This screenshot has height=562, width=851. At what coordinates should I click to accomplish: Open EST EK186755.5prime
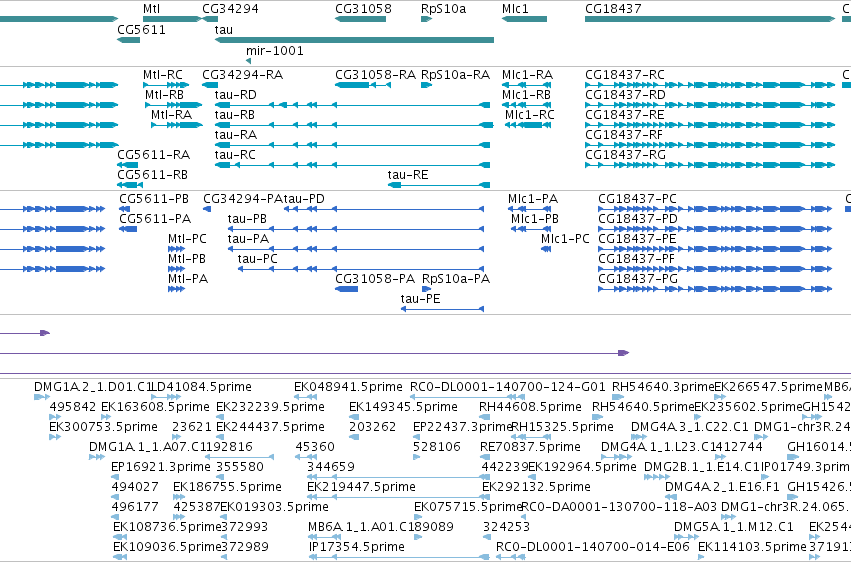coord(227,487)
